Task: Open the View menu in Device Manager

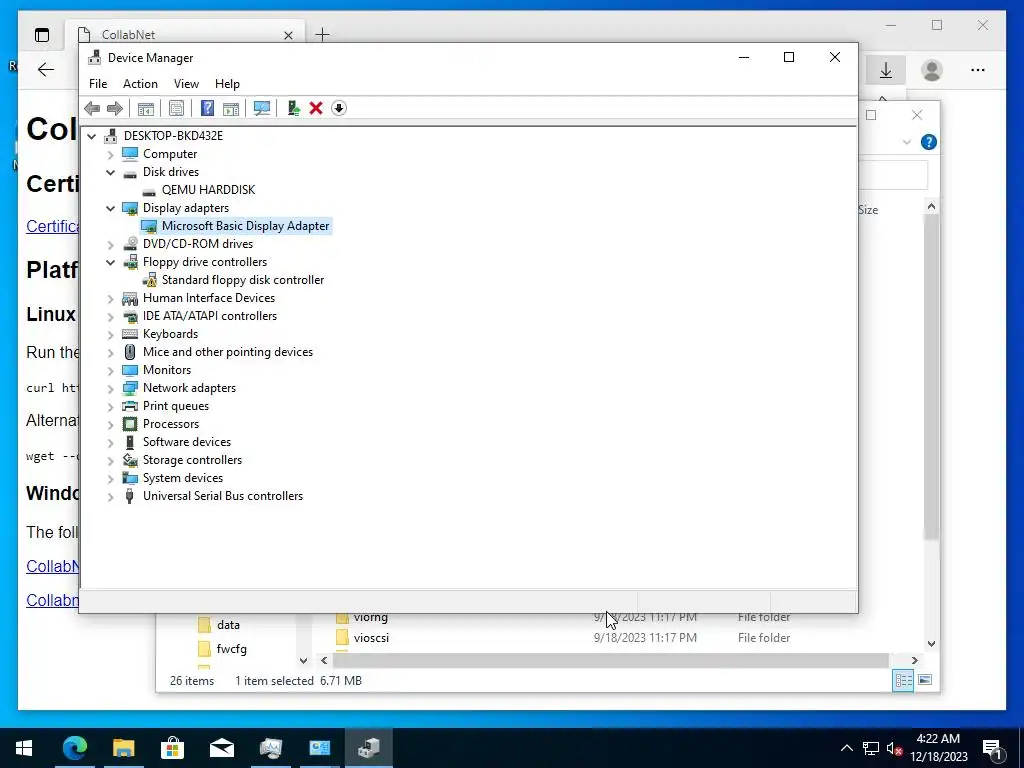Action: coord(186,84)
